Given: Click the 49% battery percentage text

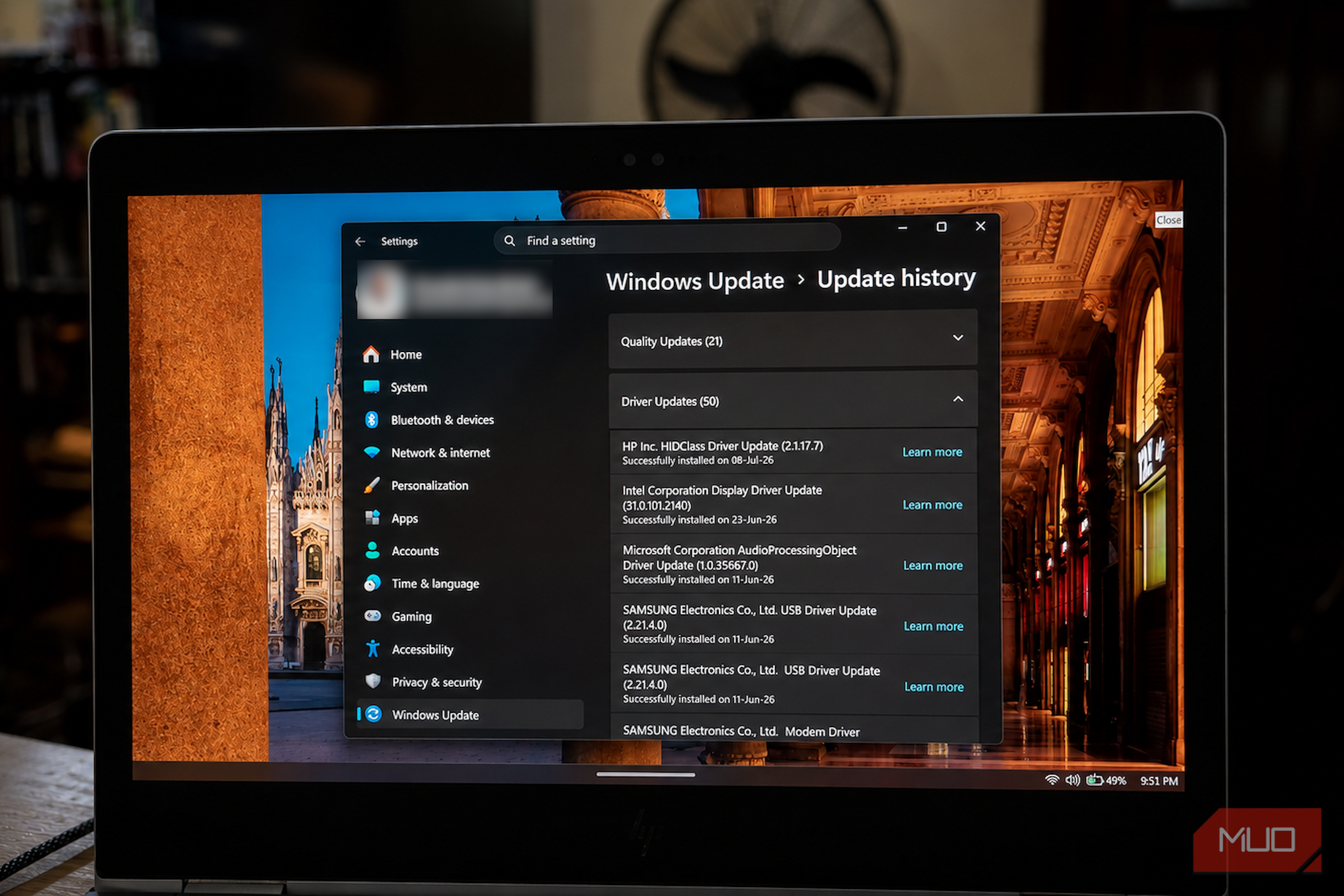Looking at the screenshot, I should point(1116,781).
